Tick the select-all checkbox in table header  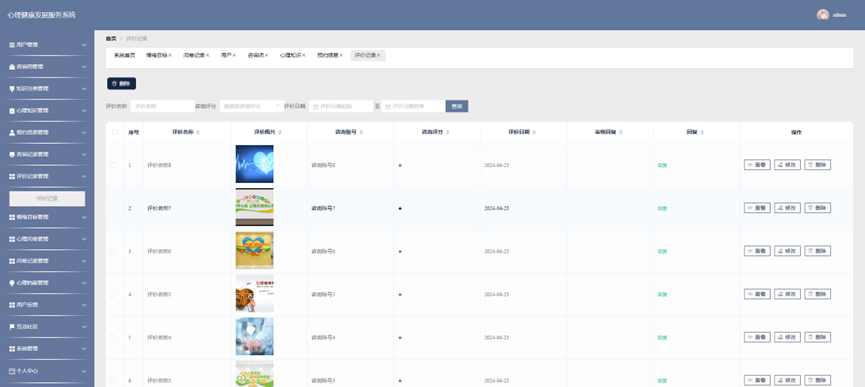[x=115, y=132]
